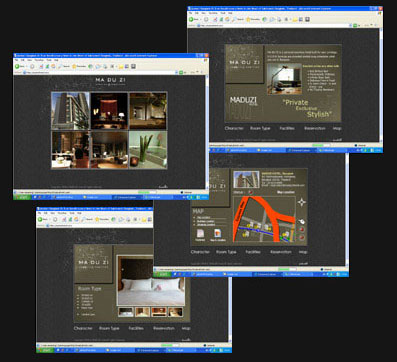Image resolution: width=397 pixels, height=362 pixels.
Task: Click the Reservation link below the map page
Action: click(x=281, y=252)
